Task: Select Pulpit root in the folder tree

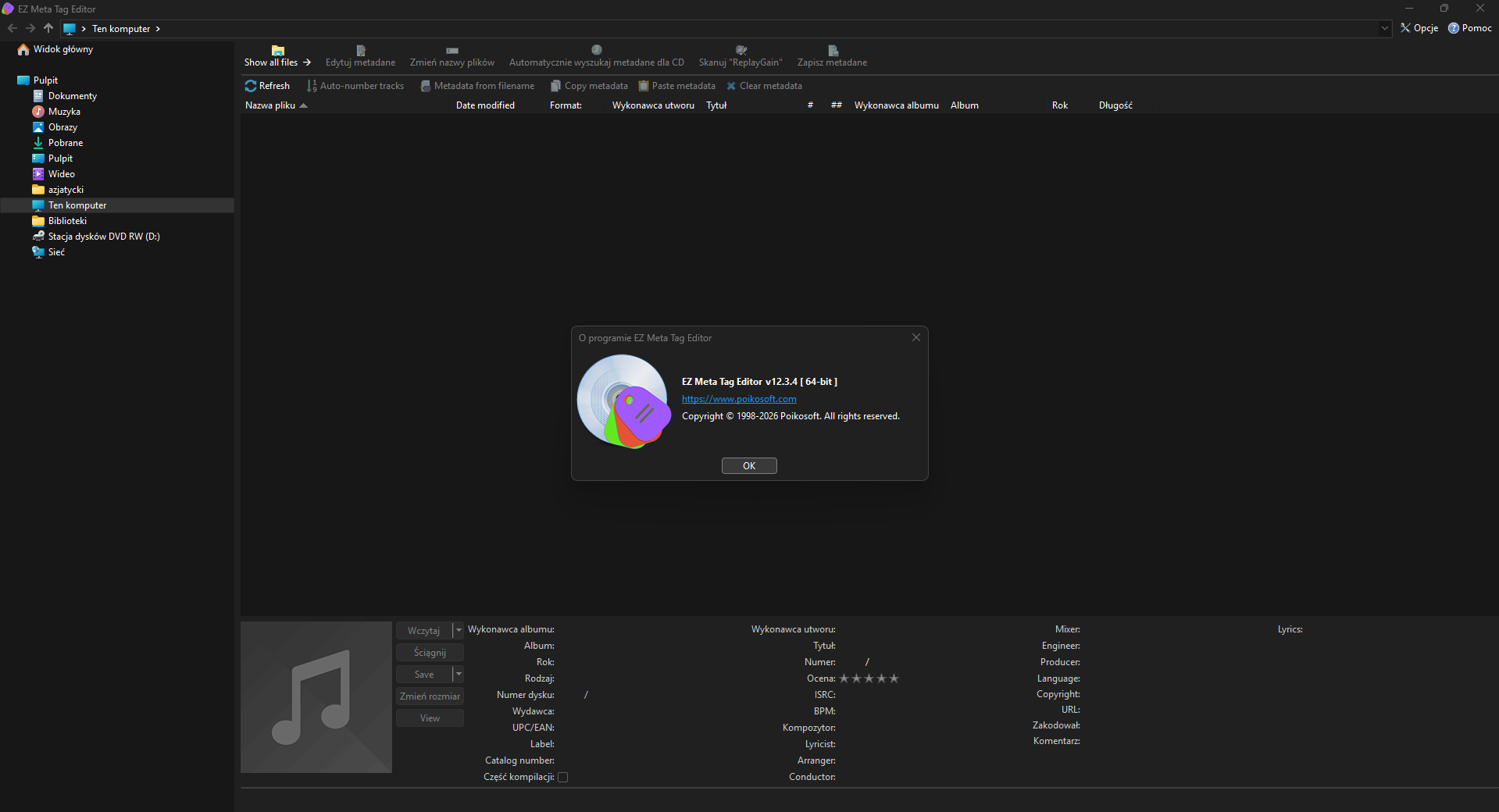Action: [x=37, y=80]
